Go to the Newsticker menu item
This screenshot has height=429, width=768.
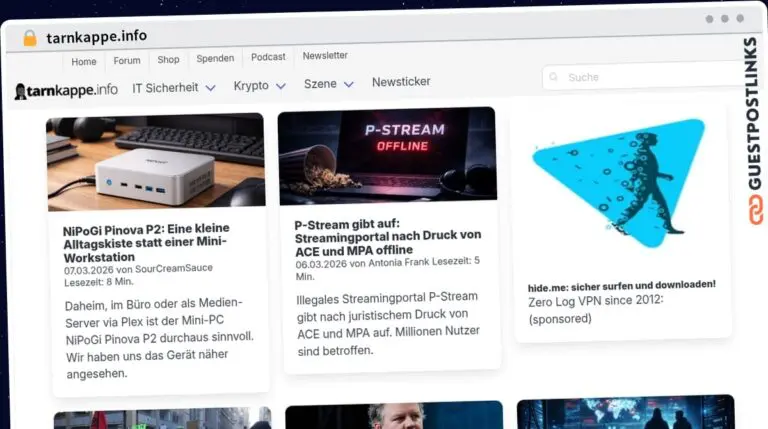pyautogui.click(x=401, y=82)
